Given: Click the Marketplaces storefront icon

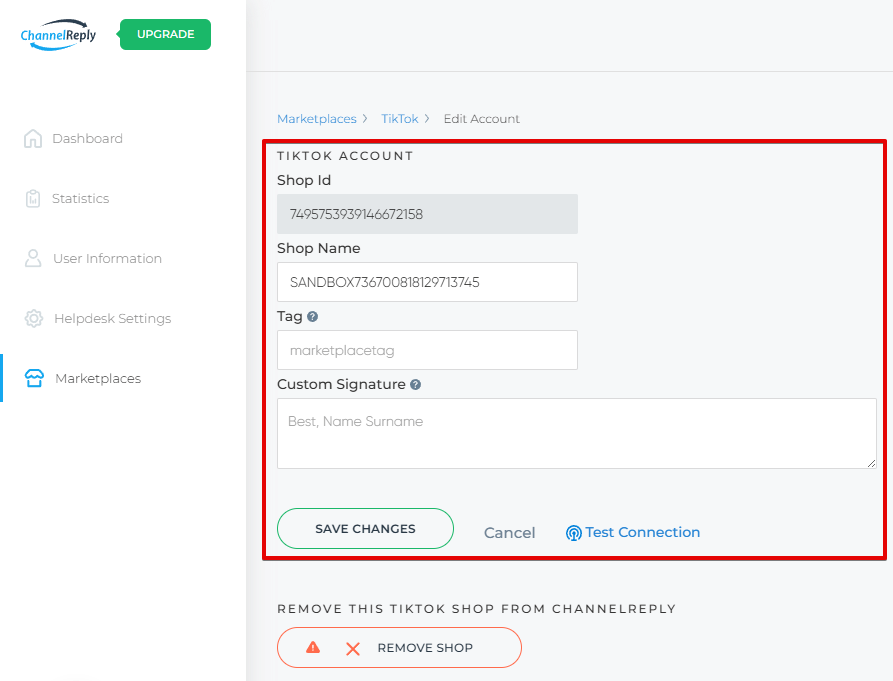Looking at the screenshot, I should tap(34, 378).
